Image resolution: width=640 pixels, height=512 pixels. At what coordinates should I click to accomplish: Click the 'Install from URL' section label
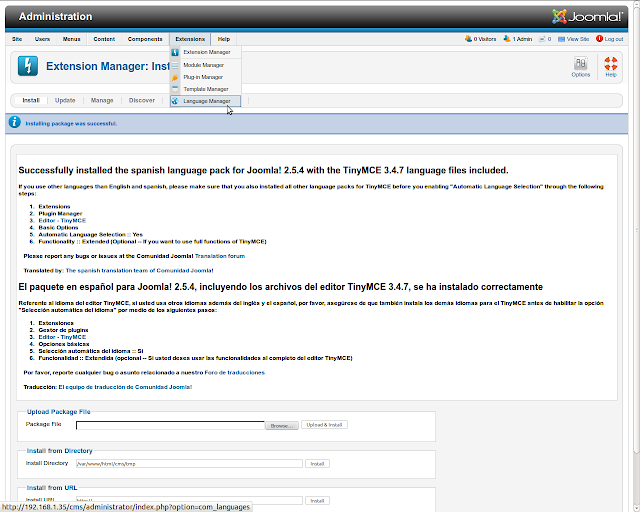52,488
